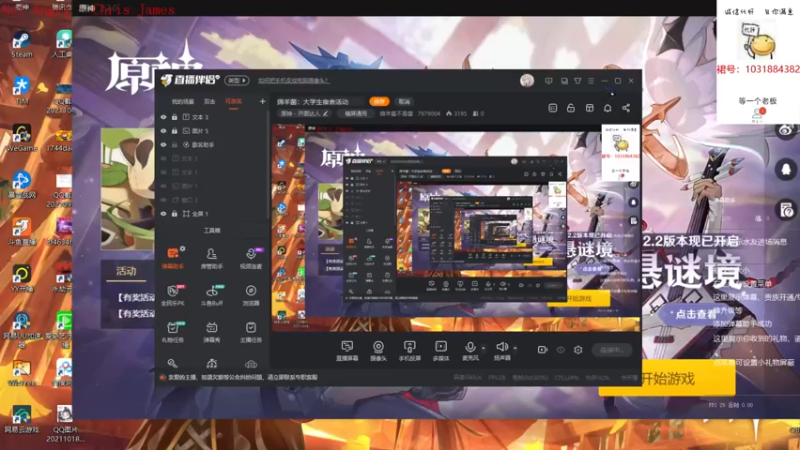Click the stream preview canvas
The height and width of the screenshot is (450, 800).
[x=456, y=228]
